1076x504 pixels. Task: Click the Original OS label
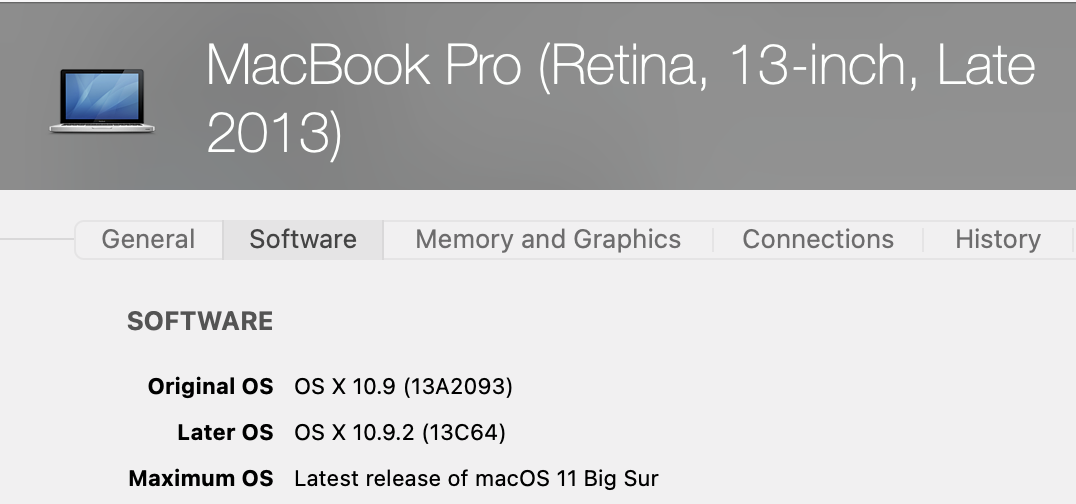(x=210, y=386)
